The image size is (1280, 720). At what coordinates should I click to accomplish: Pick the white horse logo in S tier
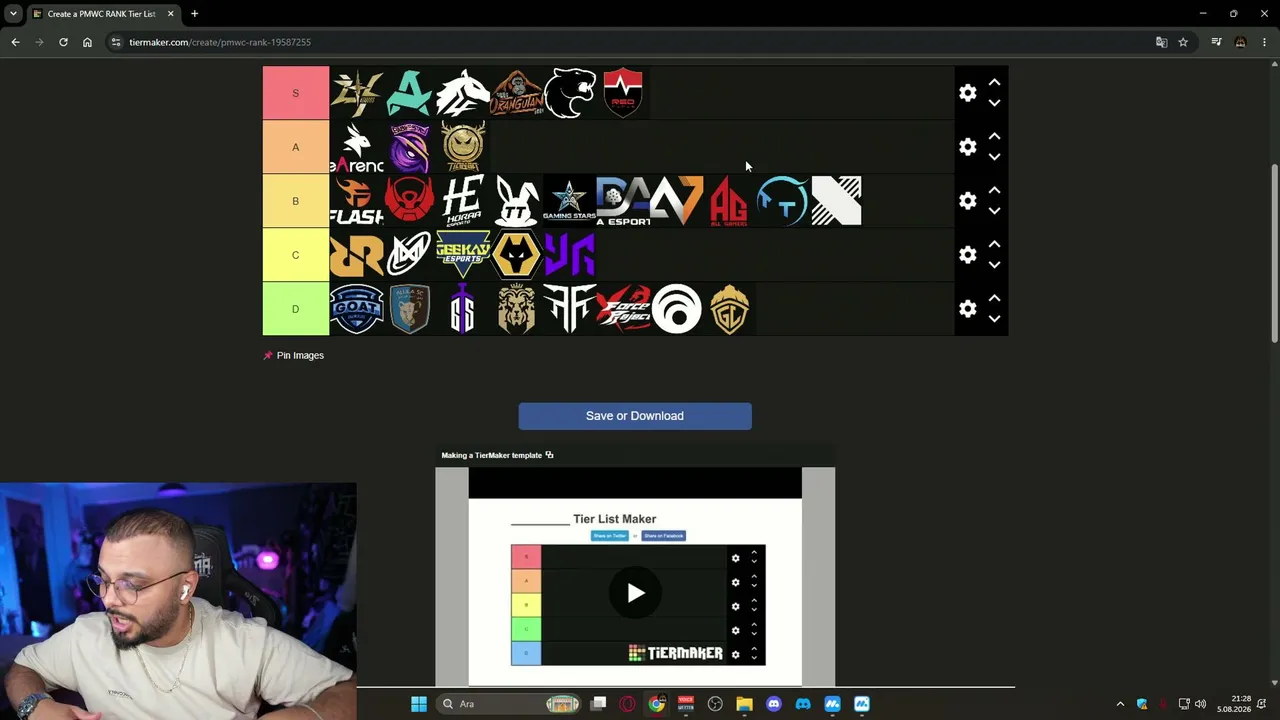(x=463, y=93)
